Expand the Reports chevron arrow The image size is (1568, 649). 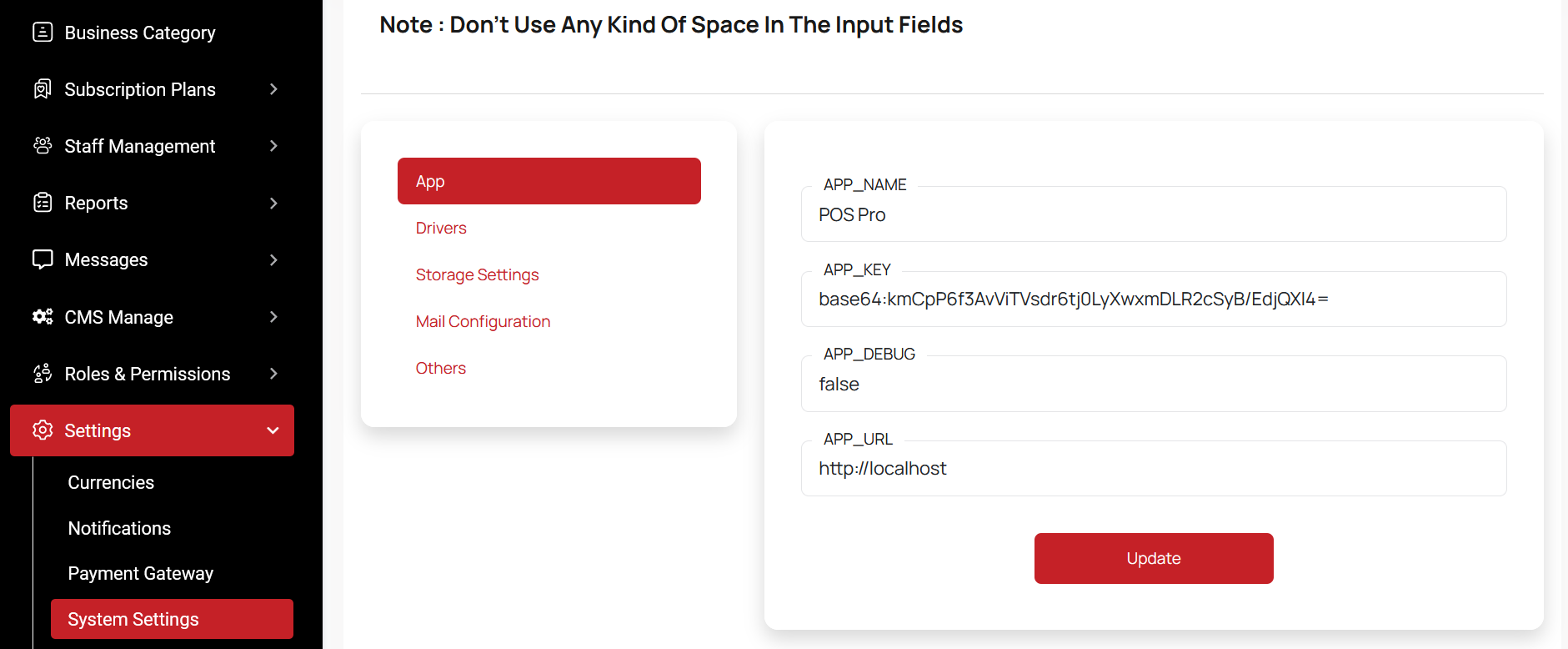tap(273, 203)
